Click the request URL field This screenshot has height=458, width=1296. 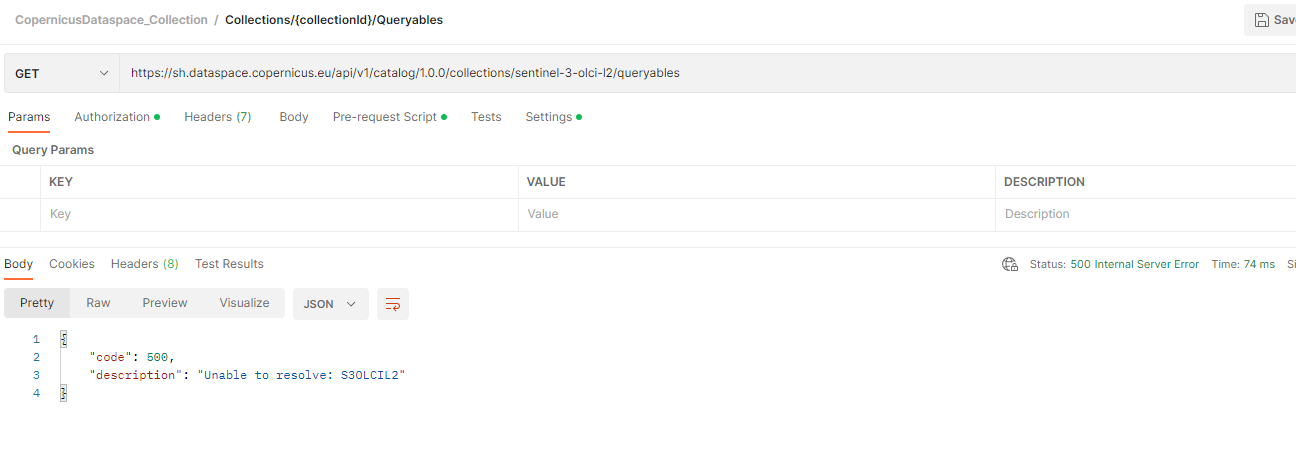pos(600,74)
